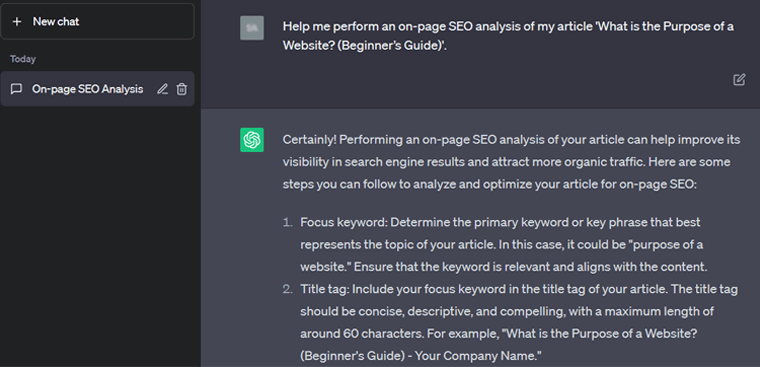
Task: Click the plus icon beside New chat
Action: [x=17, y=21]
